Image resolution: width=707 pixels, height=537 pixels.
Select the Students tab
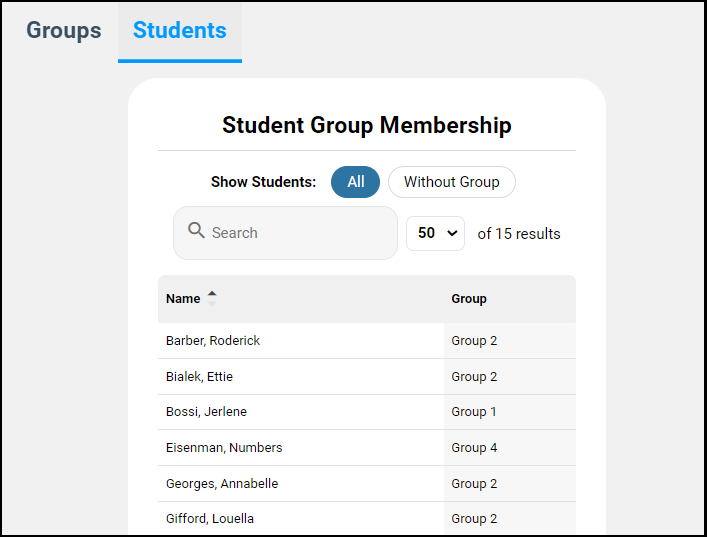pos(180,31)
